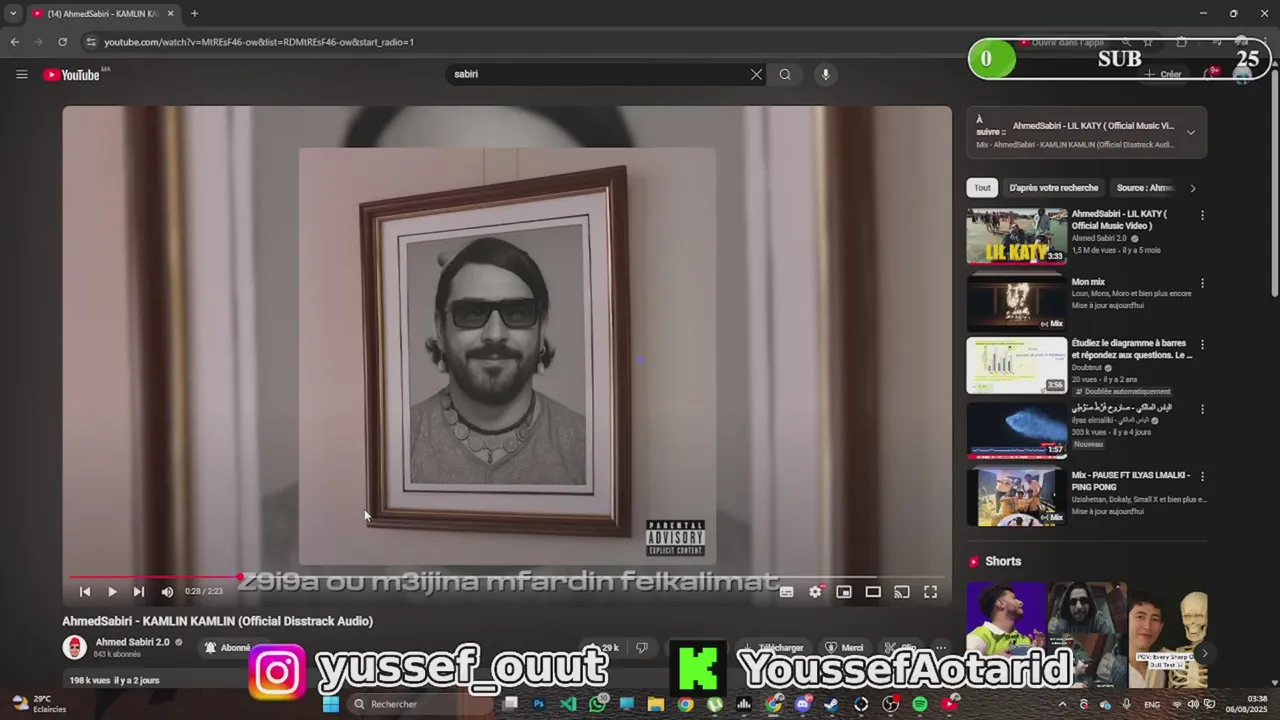Play the previous track in player
Image resolution: width=1280 pixels, height=720 pixels.
point(85,592)
